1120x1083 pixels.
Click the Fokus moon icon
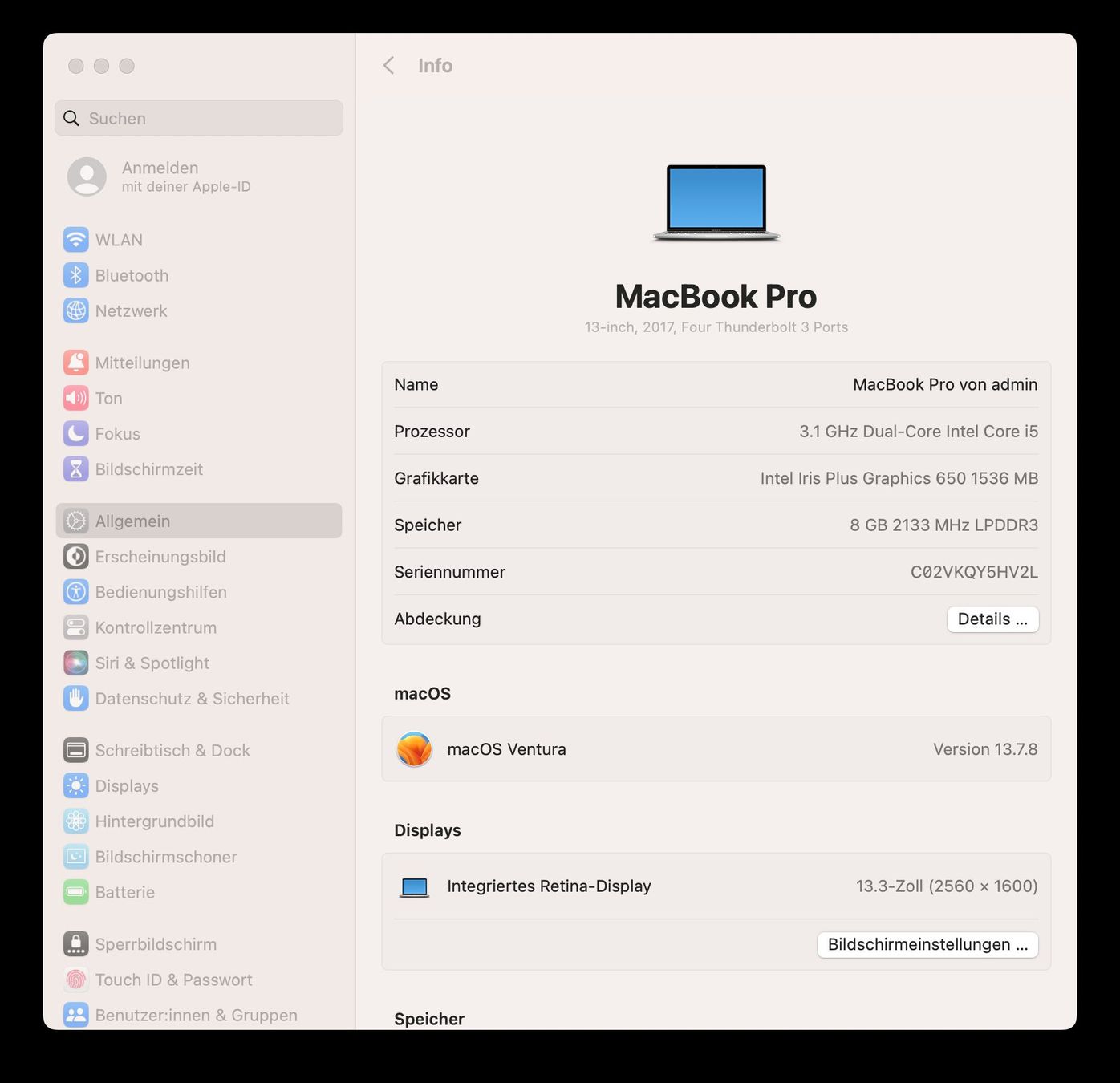(x=76, y=433)
